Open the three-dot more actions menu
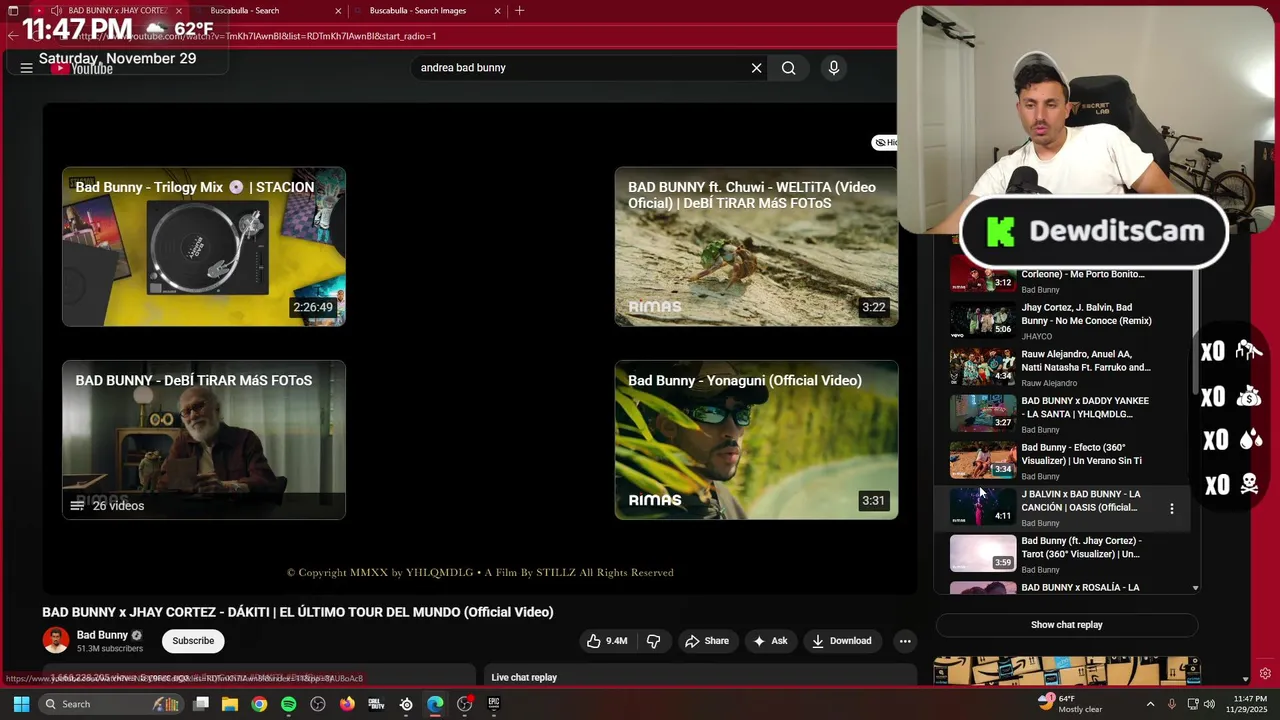The height and width of the screenshot is (720, 1280). click(x=905, y=641)
